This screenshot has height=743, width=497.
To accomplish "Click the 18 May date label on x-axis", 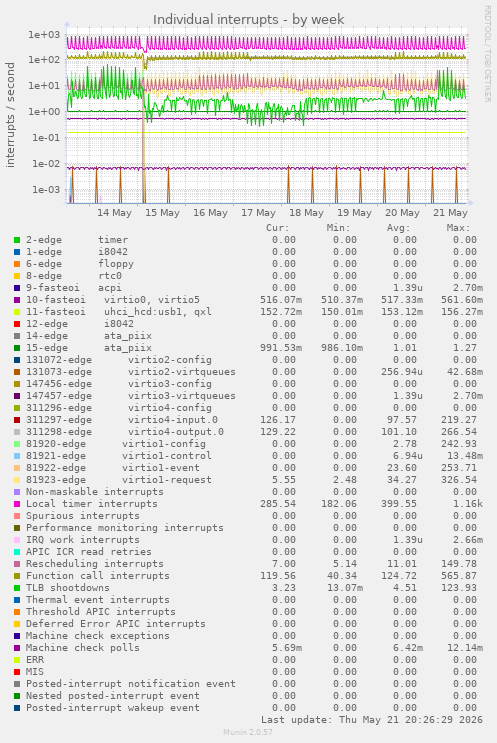I will point(306,213).
